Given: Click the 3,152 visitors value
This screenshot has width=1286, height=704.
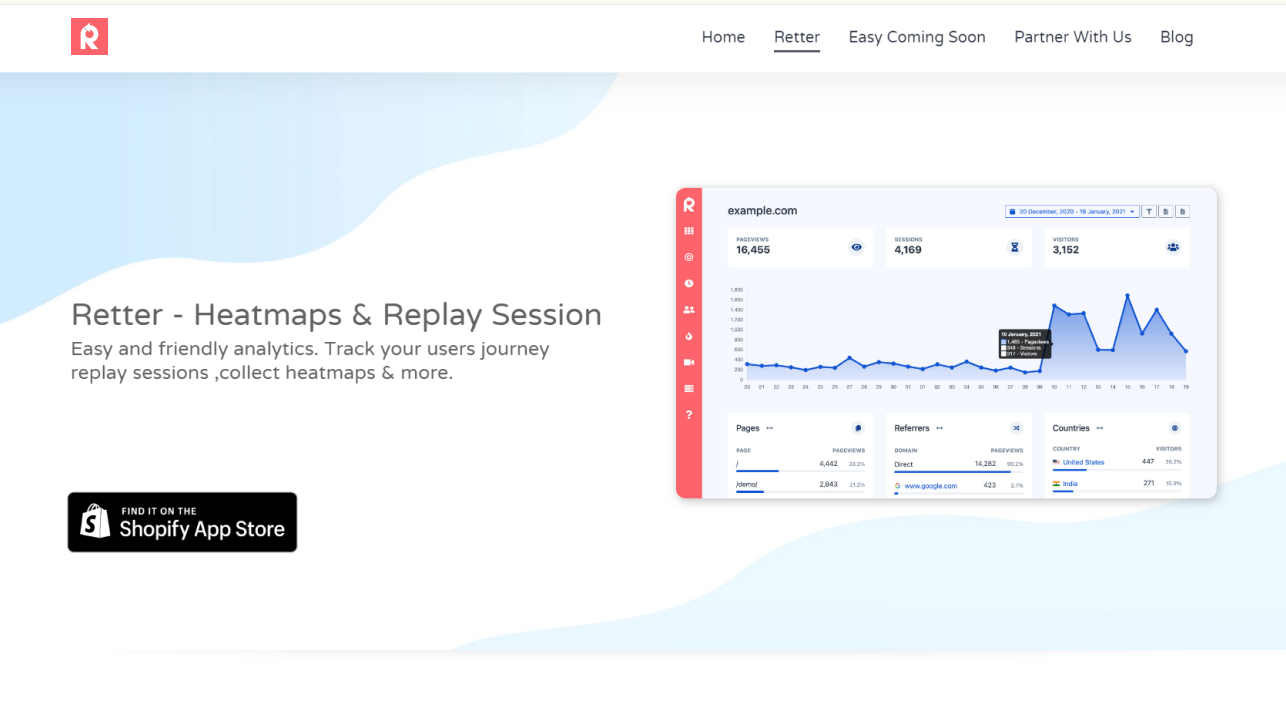Looking at the screenshot, I should pyautogui.click(x=1066, y=250).
